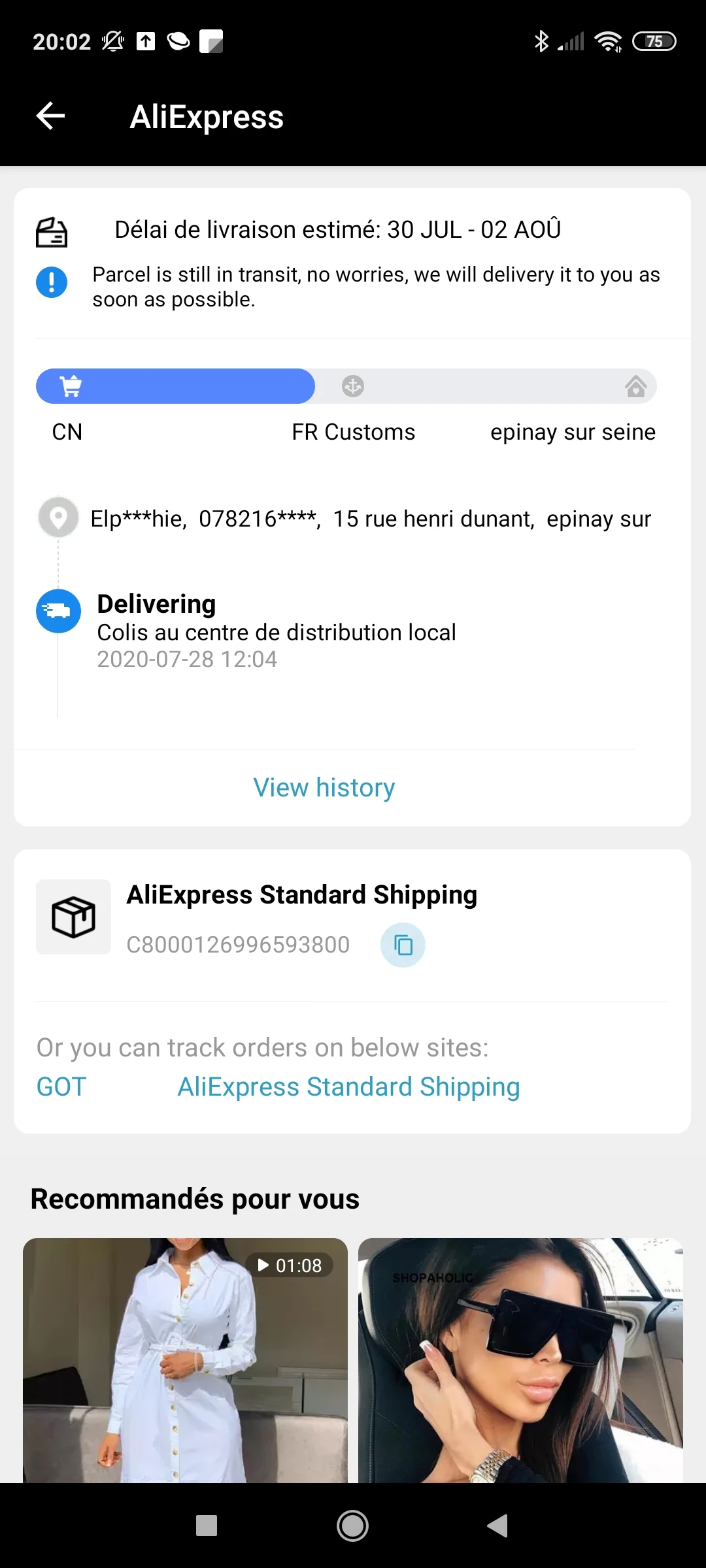Tap the home destination stage icon
Screen dimensions: 706x1568
click(x=635, y=386)
